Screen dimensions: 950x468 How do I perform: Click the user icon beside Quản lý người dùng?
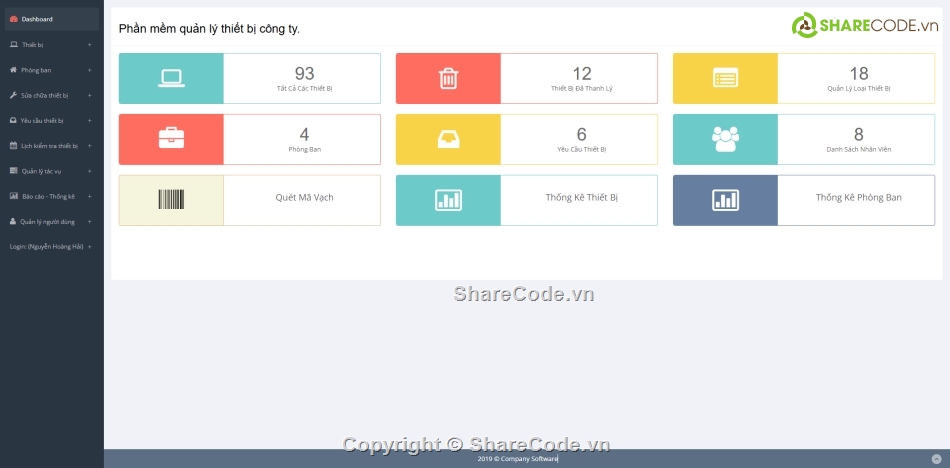[x=13, y=221]
